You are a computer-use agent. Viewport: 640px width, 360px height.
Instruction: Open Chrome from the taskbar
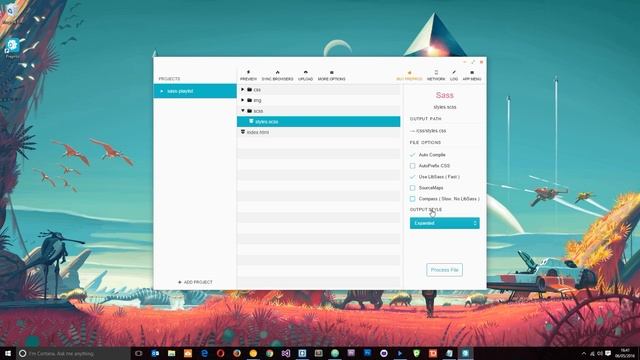click(x=269, y=353)
